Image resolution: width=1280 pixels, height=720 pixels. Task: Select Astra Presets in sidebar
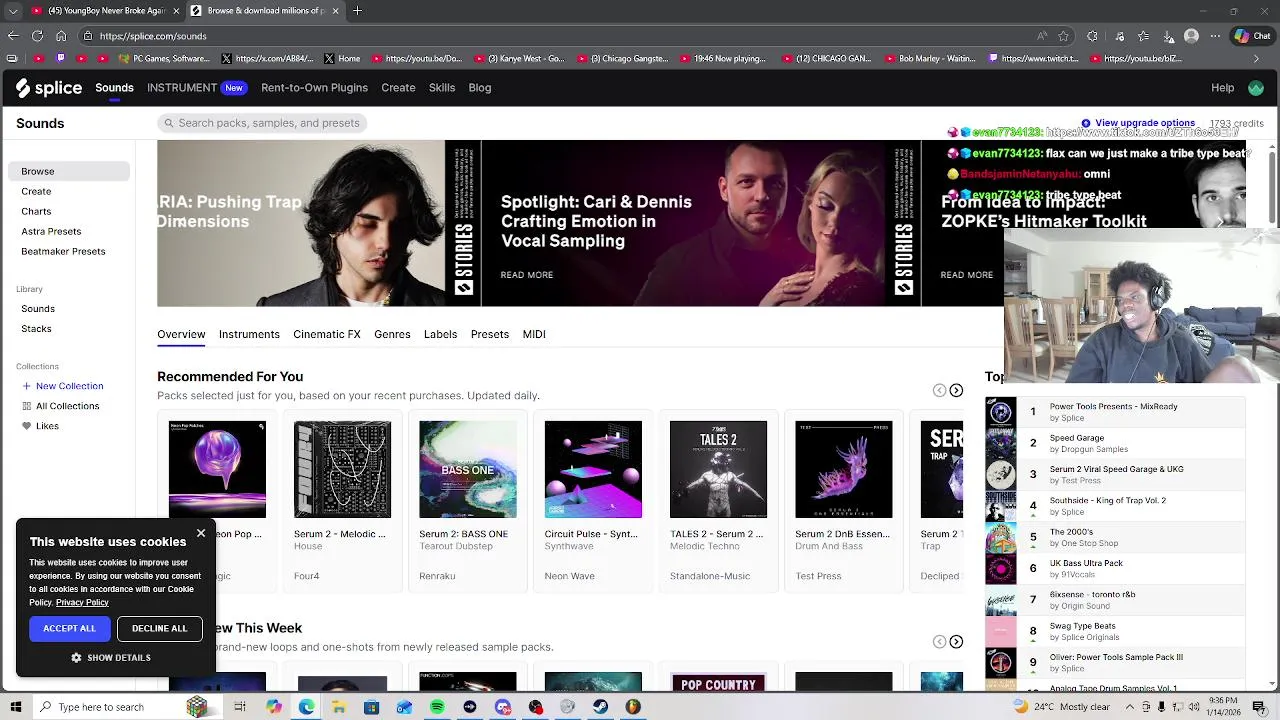pos(52,232)
